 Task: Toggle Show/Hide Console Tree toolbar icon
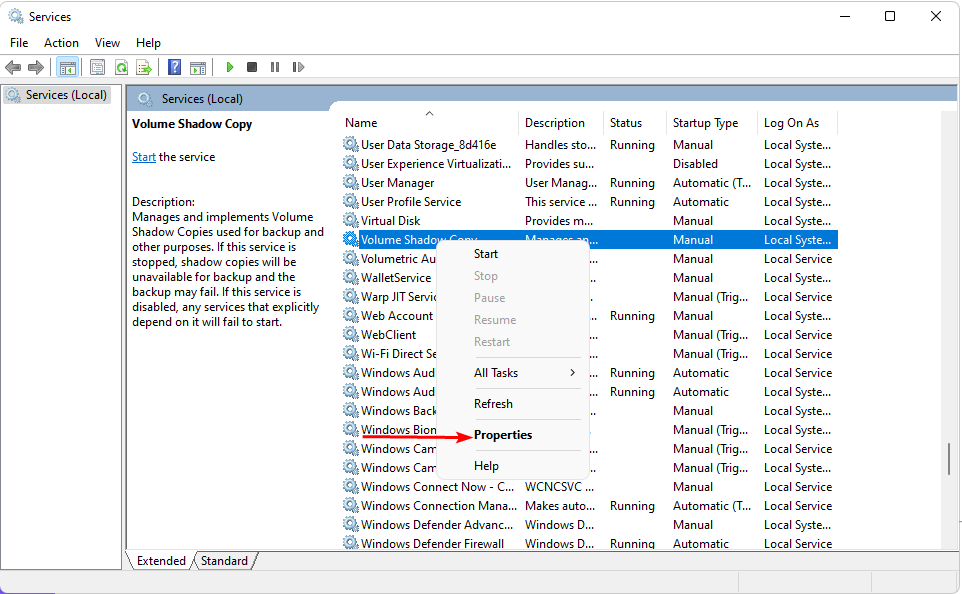point(67,67)
